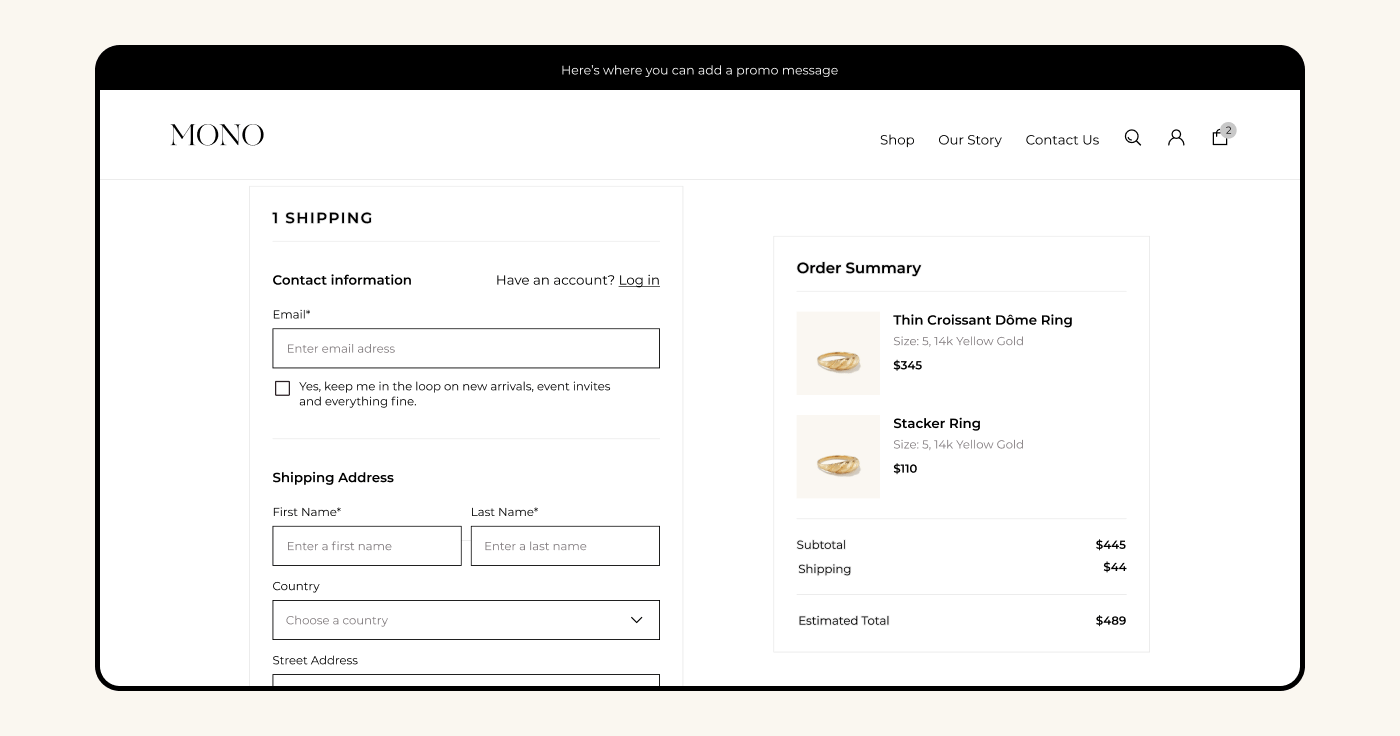Open the Shop menu item
Screen dimensions: 1400x736
pos(897,140)
